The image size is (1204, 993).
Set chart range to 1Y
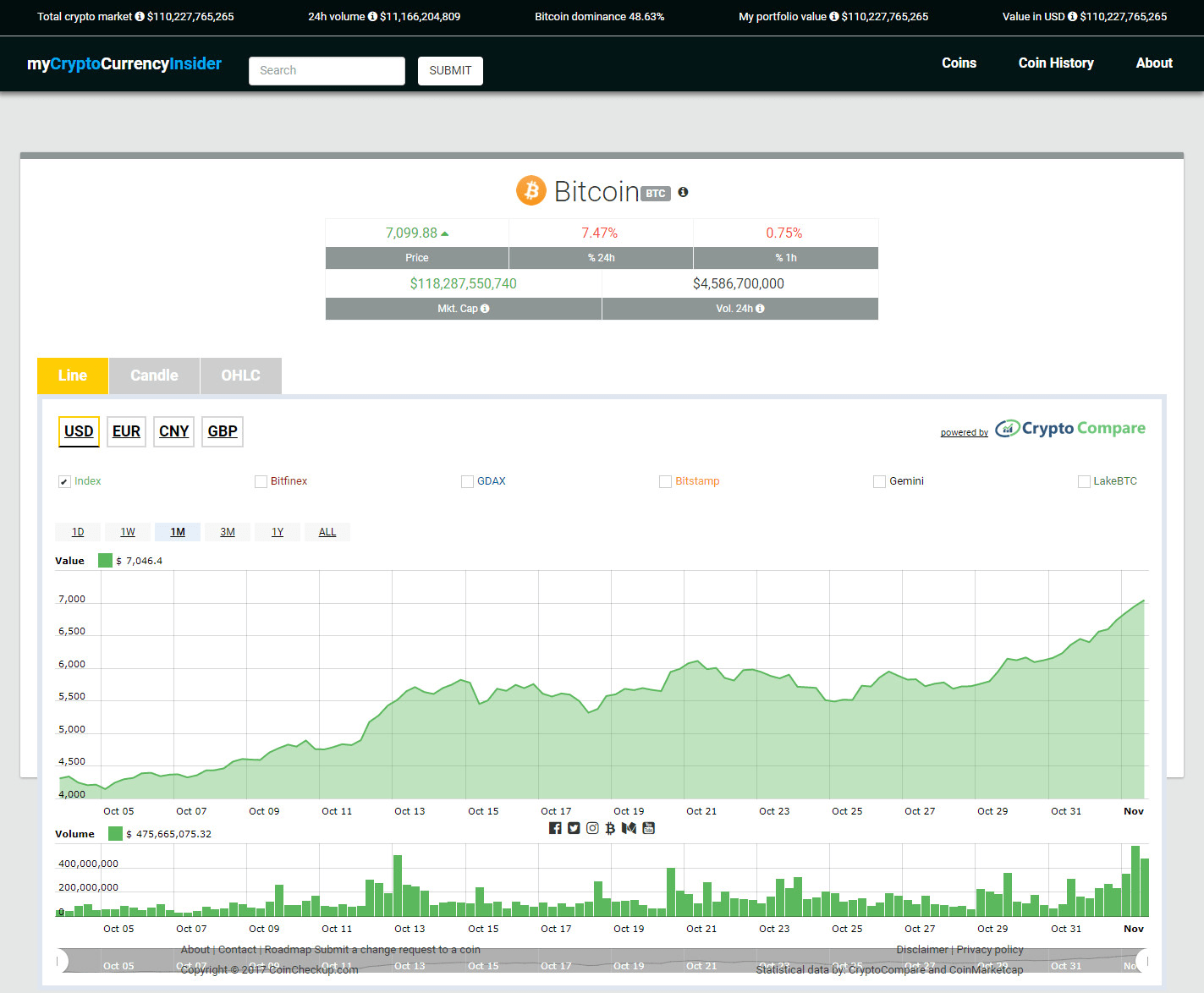278,532
